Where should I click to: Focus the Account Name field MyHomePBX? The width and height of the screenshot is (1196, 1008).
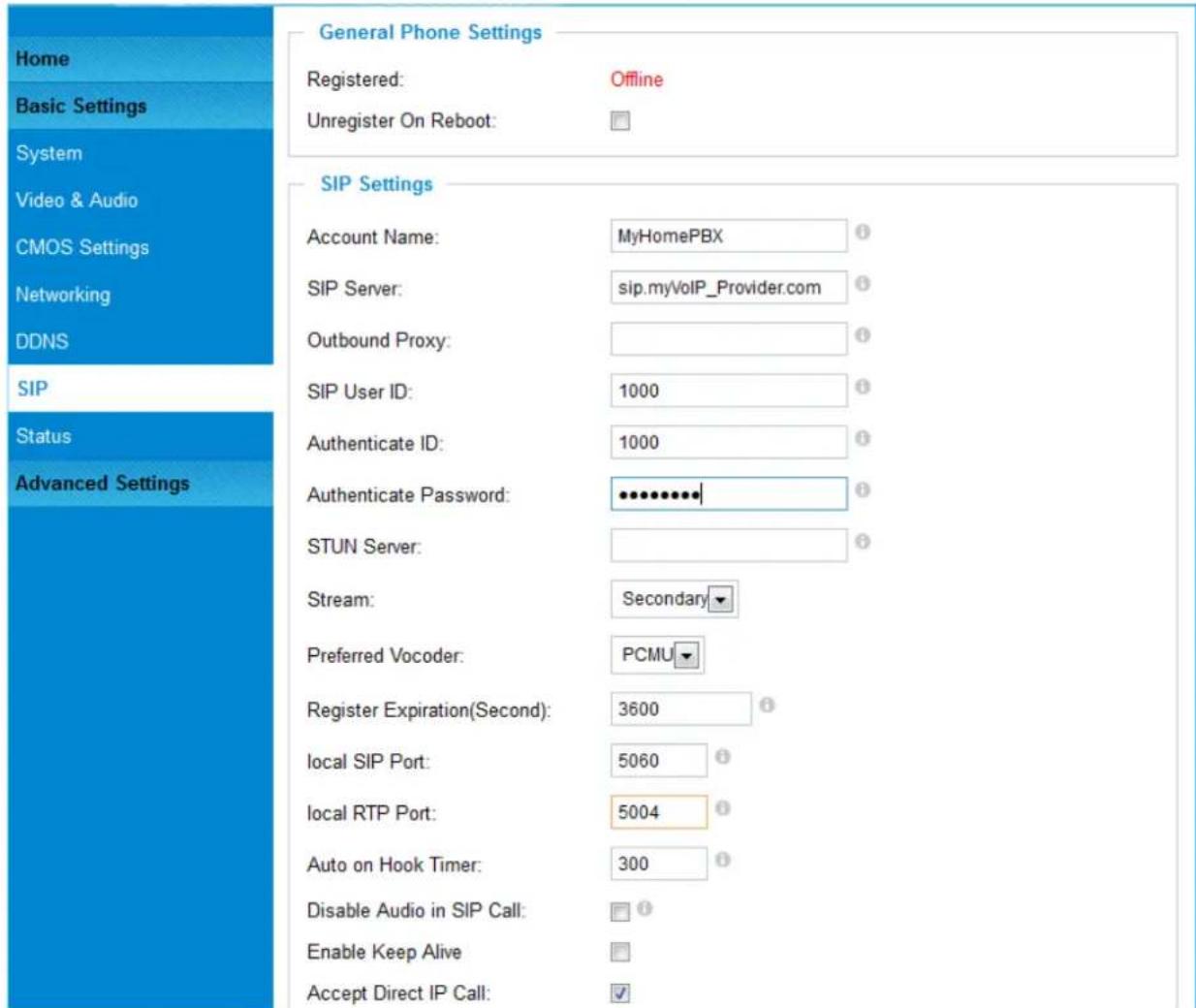[729, 236]
